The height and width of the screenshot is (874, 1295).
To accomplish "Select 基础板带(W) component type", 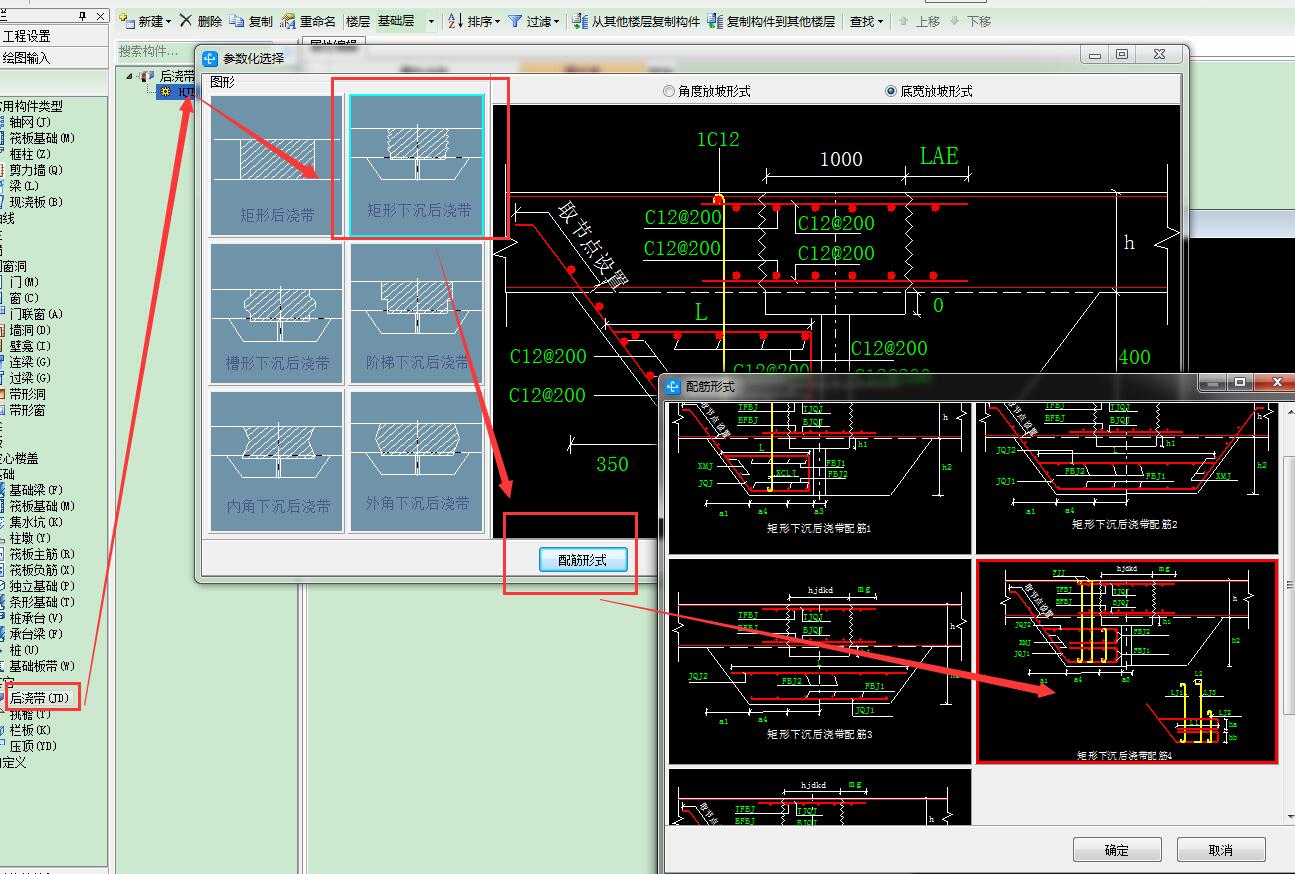I will coord(42,666).
